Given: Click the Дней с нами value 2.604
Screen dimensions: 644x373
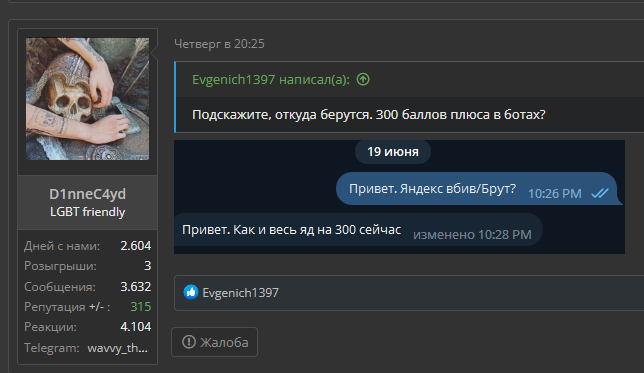Looking at the screenshot, I should tap(136, 246).
